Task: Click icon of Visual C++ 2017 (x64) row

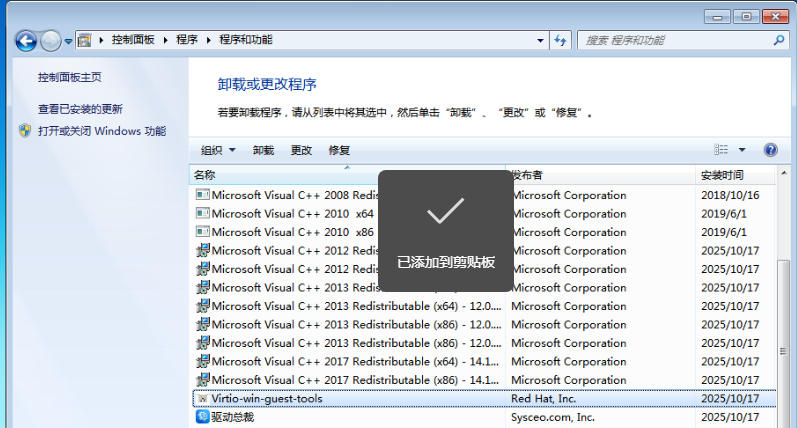Action: click(202, 361)
